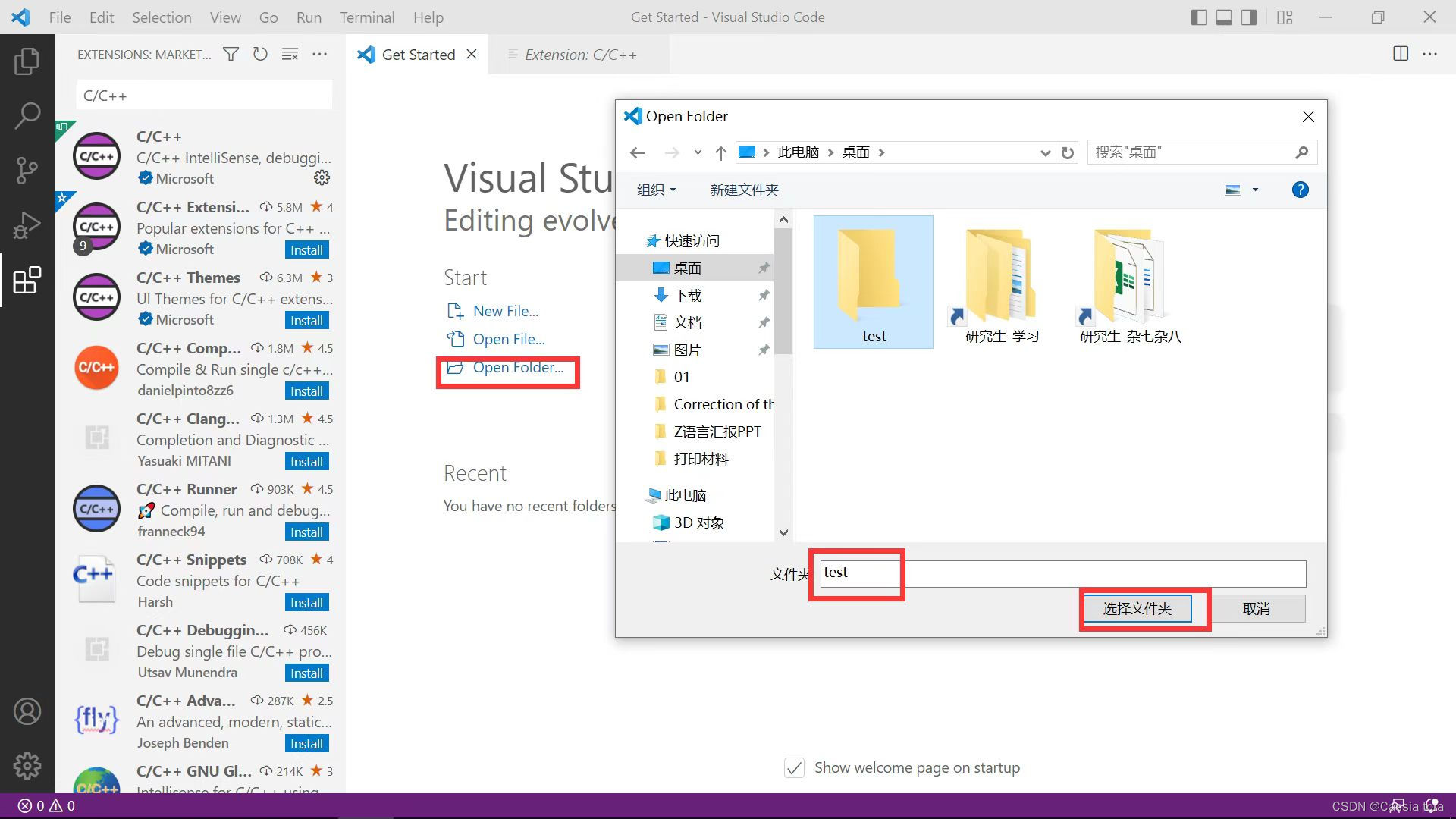Click 取消 button in dialog
The width and height of the screenshot is (1456, 819).
[1256, 608]
